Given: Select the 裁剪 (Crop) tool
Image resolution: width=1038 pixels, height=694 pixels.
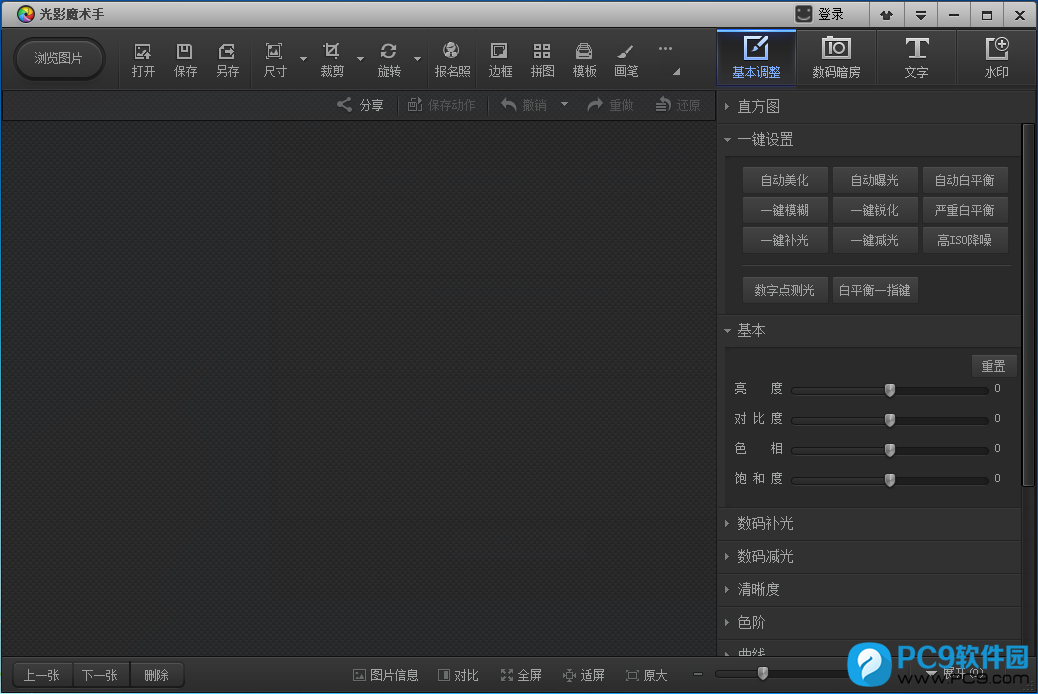Looking at the screenshot, I should [332, 60].
